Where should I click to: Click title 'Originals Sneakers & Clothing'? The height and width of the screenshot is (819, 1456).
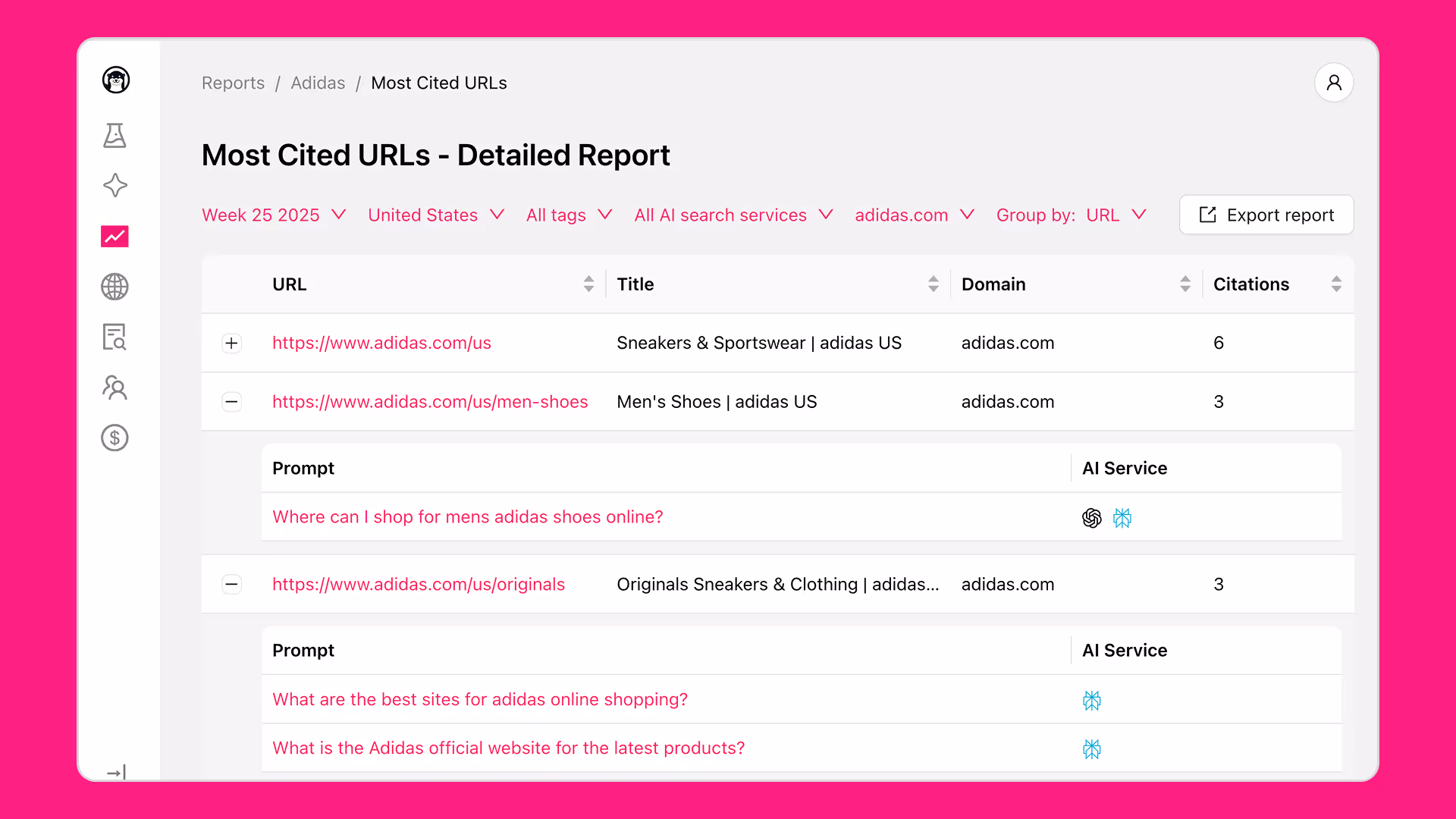point(778,584)
